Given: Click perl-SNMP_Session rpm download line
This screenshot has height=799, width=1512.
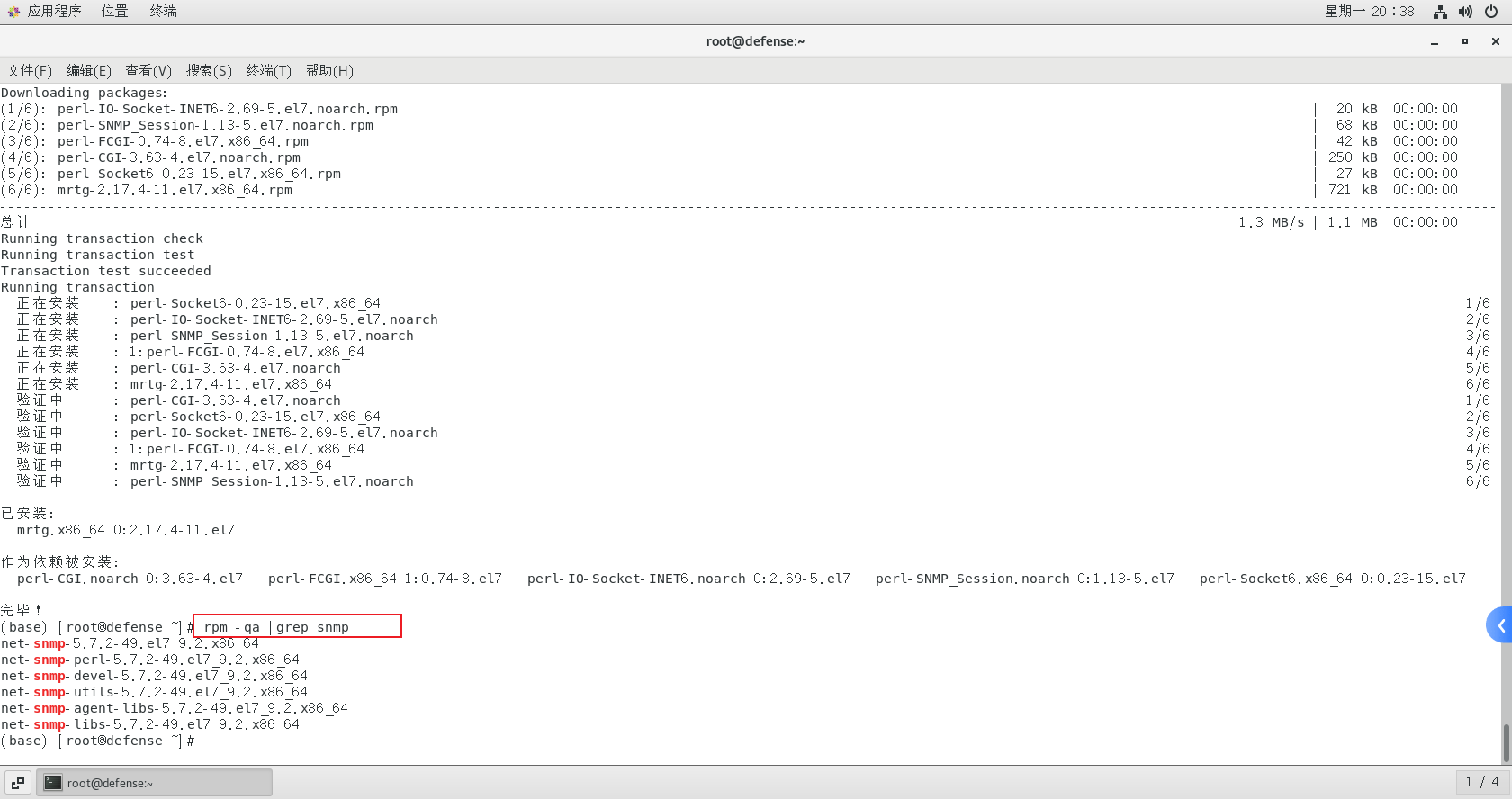Looking at the screenshot, I should (187, 125).
